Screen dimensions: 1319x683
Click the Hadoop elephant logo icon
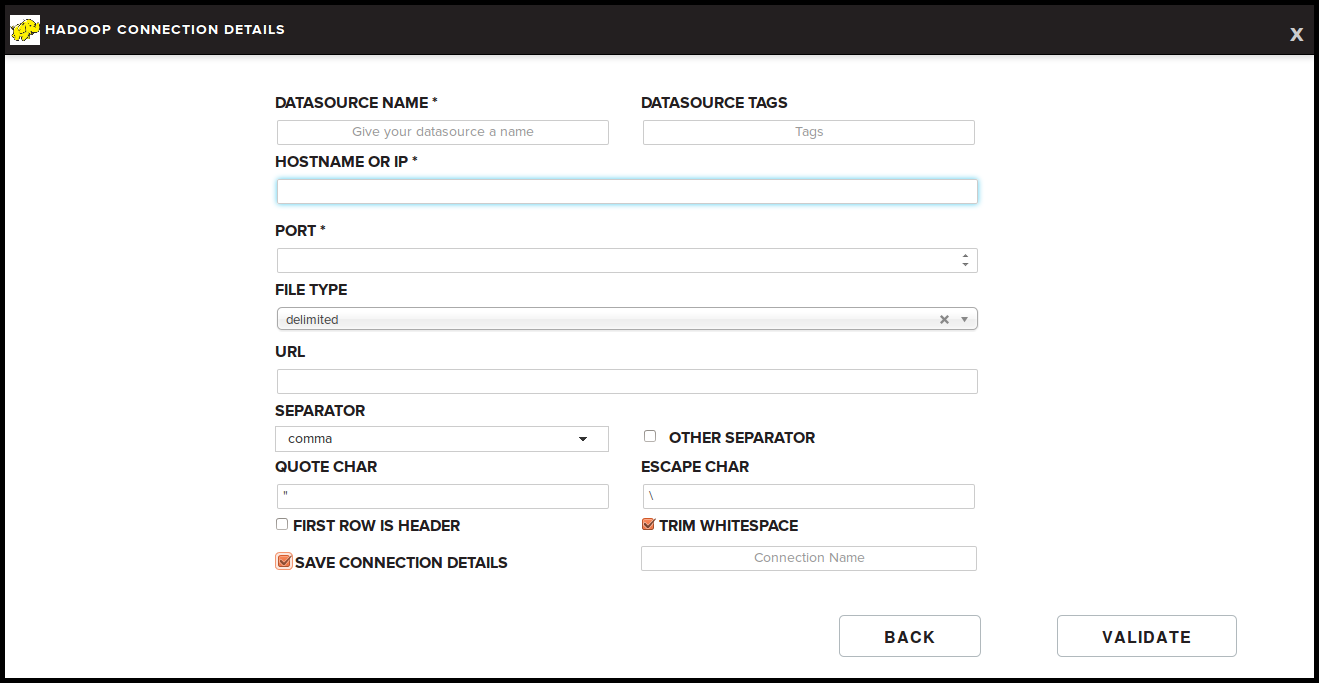coord(25,30)
